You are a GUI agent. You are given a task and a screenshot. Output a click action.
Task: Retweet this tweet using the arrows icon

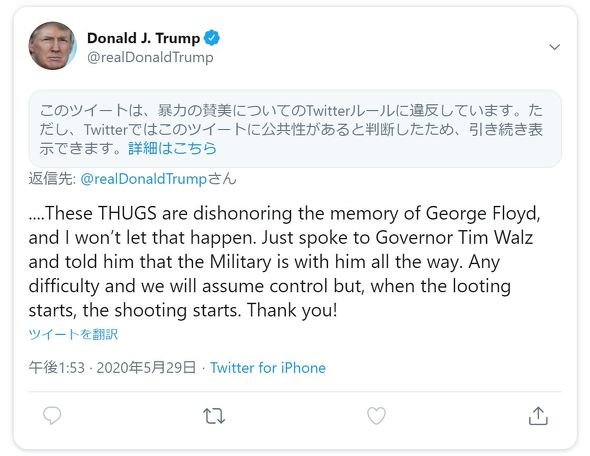point(214,416)
